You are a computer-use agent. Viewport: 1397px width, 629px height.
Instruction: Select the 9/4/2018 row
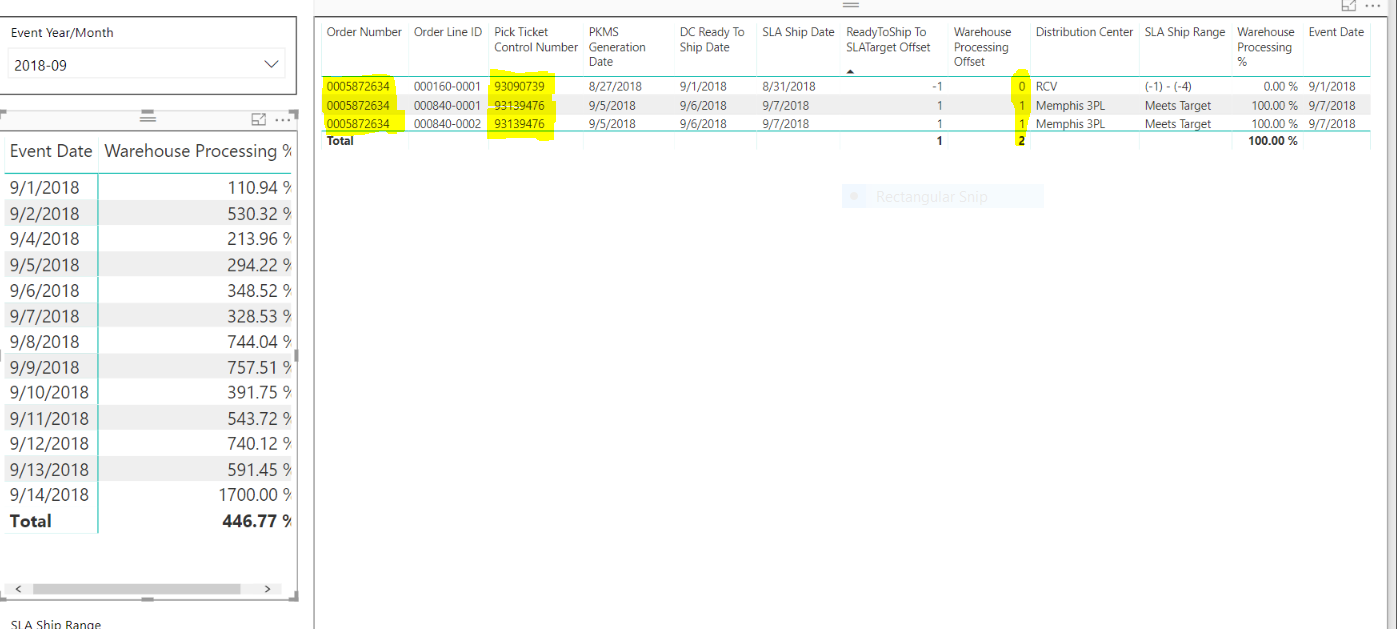[150, 239]
